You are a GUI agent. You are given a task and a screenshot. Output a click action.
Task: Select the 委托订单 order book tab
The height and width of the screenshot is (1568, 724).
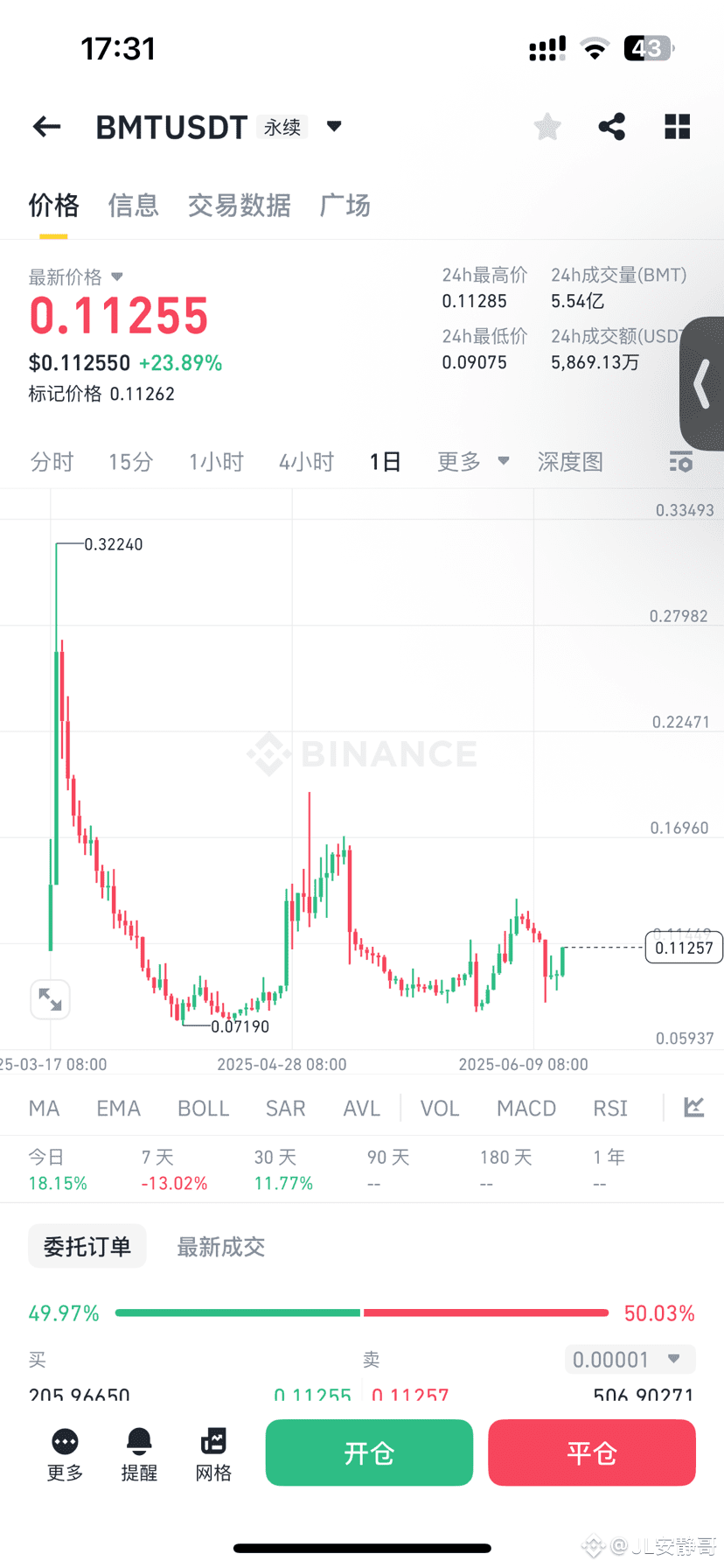[x=87, y=1246]
